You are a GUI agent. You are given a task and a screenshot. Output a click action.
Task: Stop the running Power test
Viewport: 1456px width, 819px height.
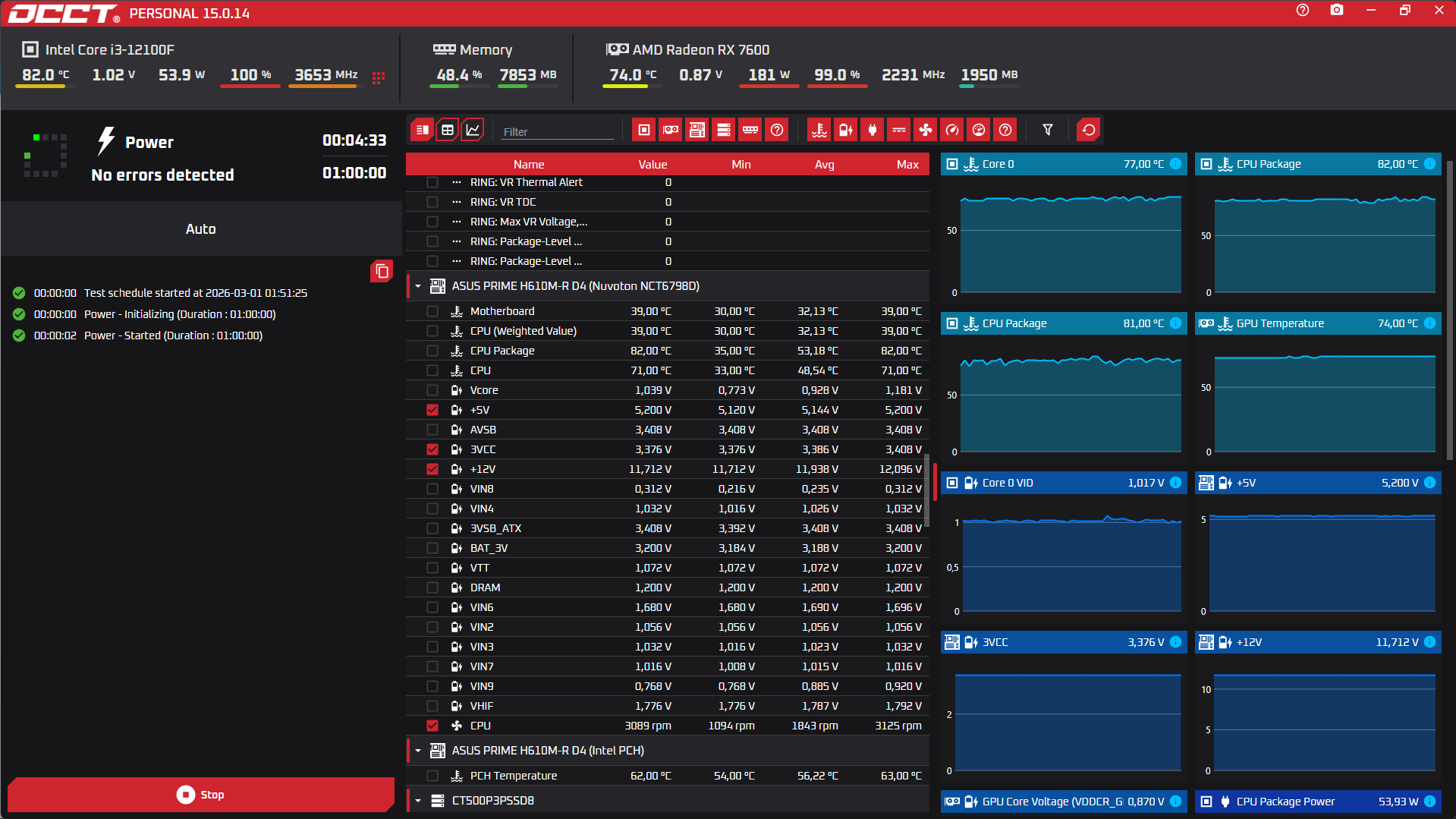click(201, 795)
